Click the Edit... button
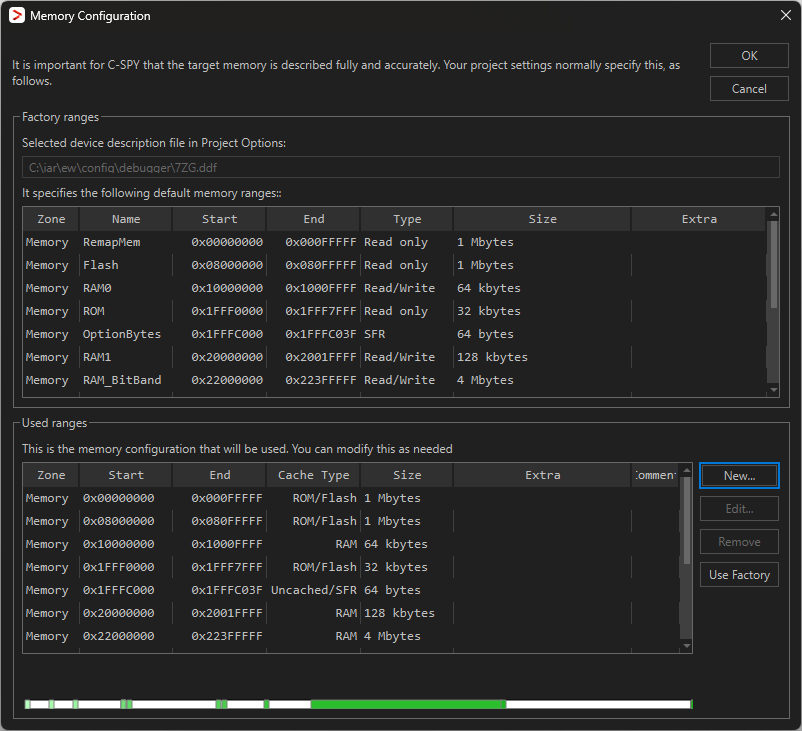Image resolution: width=802 pixels, height=731 pixels. click(739, 509)
